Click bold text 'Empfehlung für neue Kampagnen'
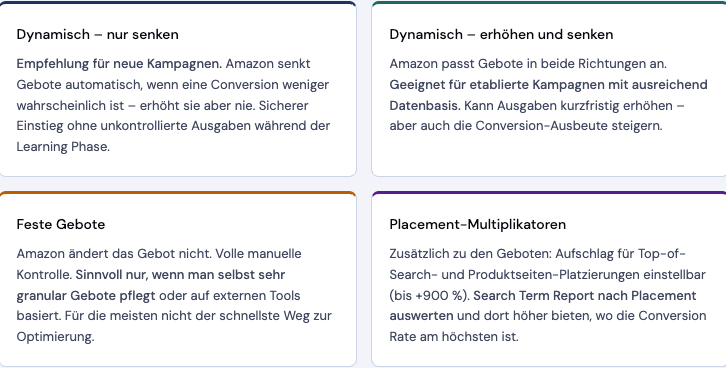Screen dimensions: 726x368 (x=119, y=64)
